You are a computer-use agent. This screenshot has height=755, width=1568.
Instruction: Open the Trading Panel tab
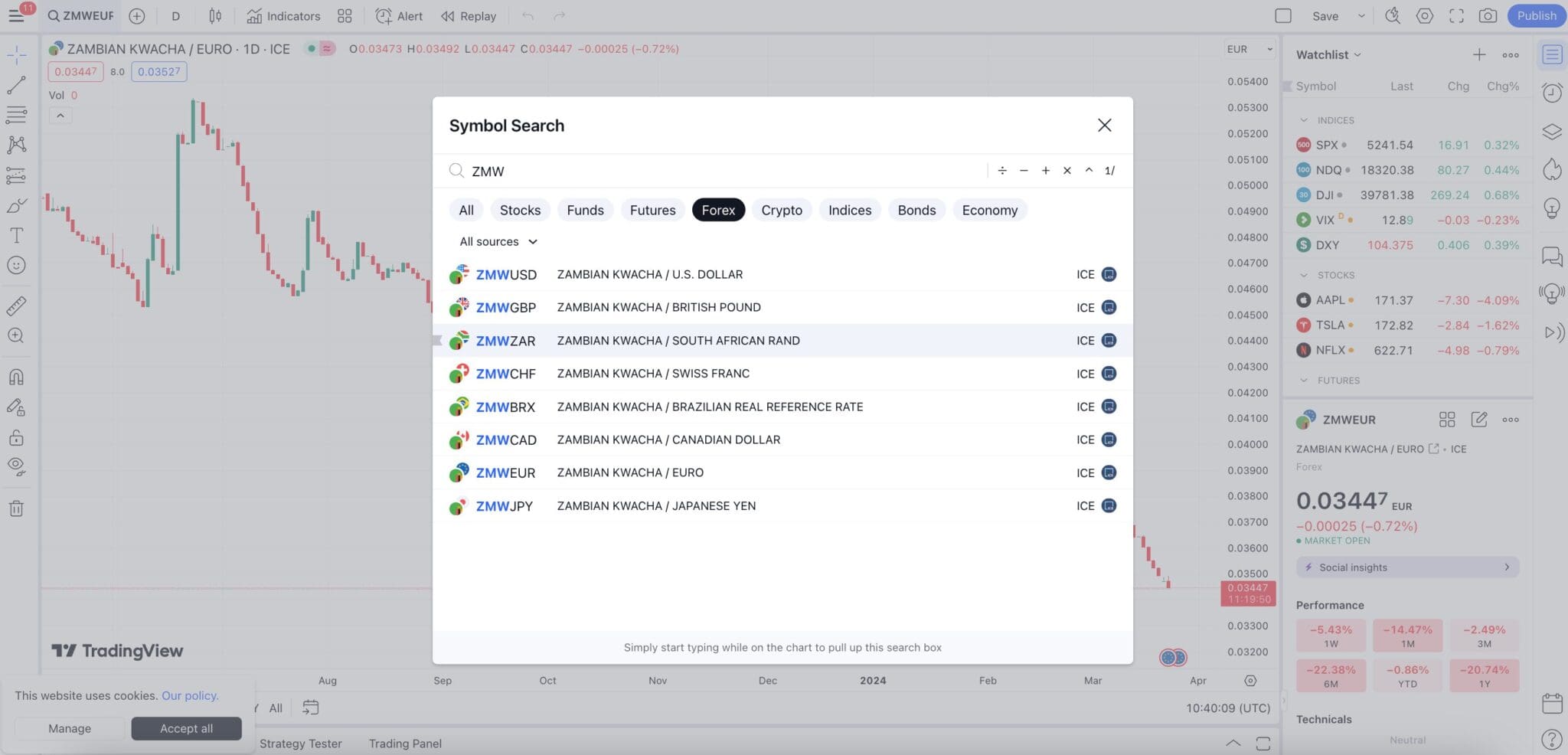click(405, 744)
